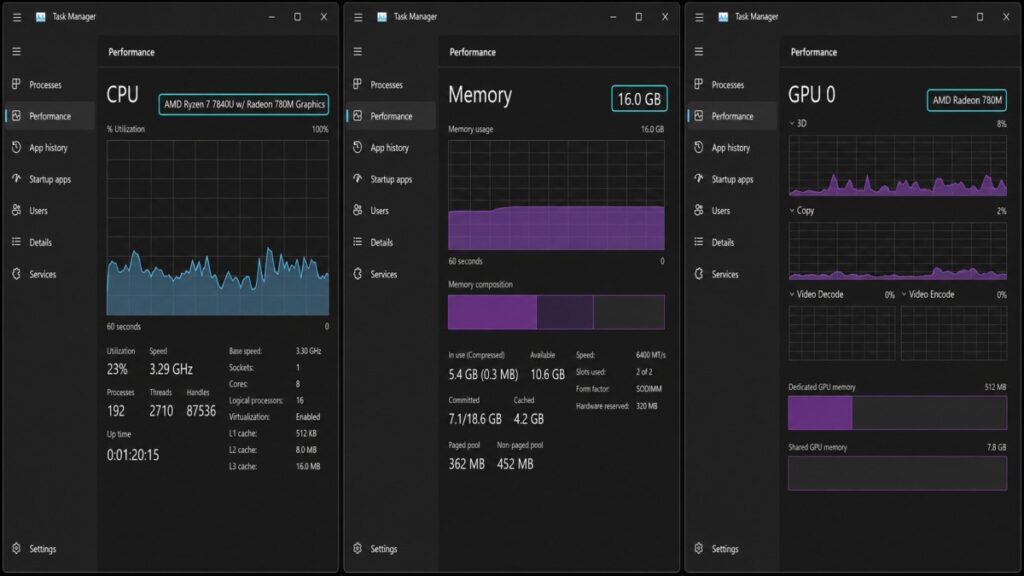Go to Startup apps label in the Memory window
The width and height of the screenshot is (1024, 576).
coord(391,179)
